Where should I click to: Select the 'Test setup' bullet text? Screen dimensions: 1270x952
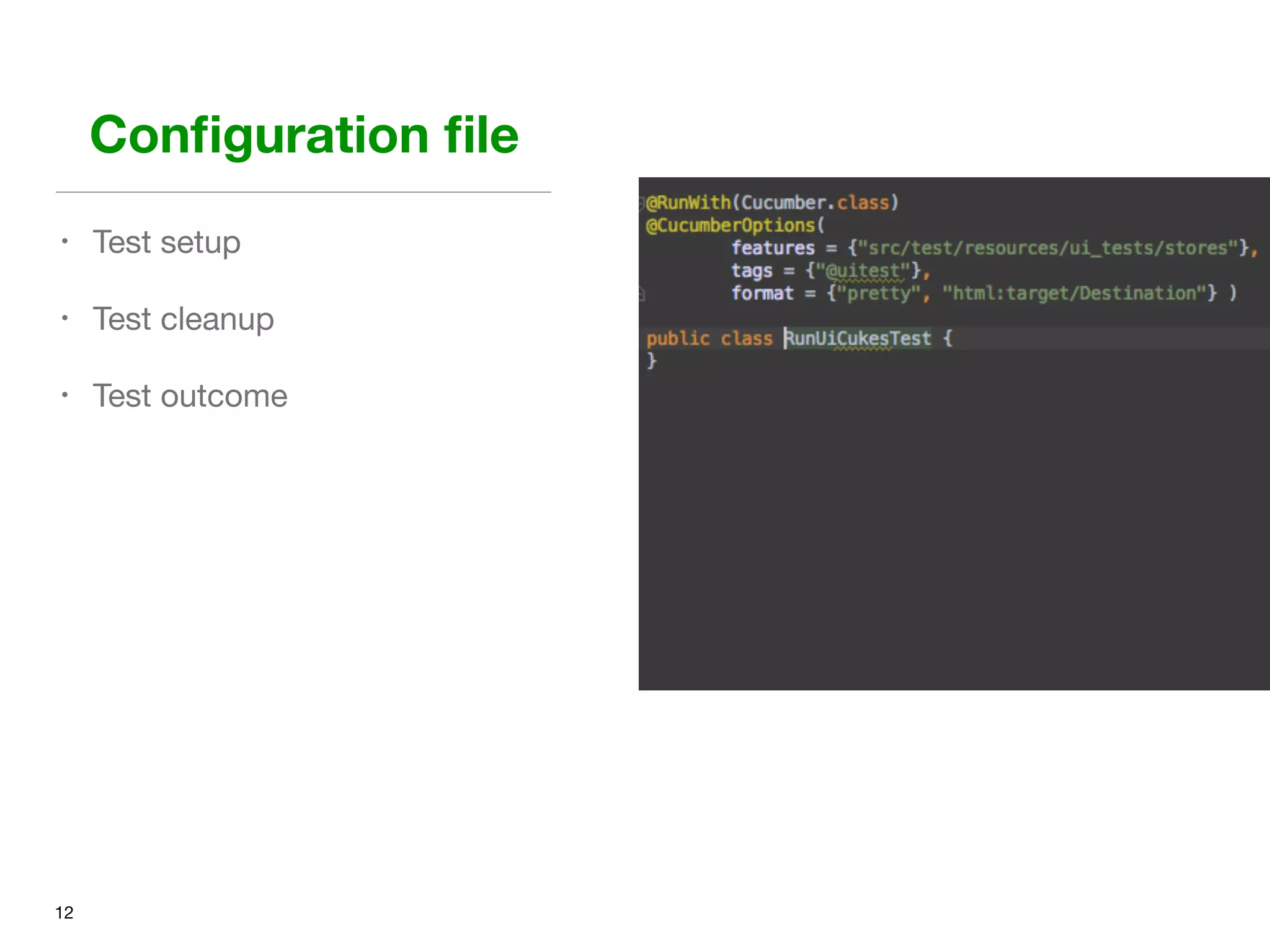click(x=166, y=242)
